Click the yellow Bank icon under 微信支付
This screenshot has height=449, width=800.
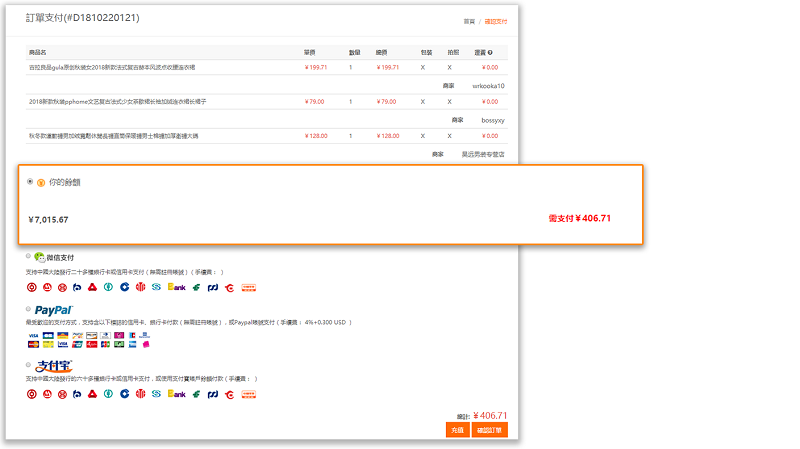coord(177,287)
